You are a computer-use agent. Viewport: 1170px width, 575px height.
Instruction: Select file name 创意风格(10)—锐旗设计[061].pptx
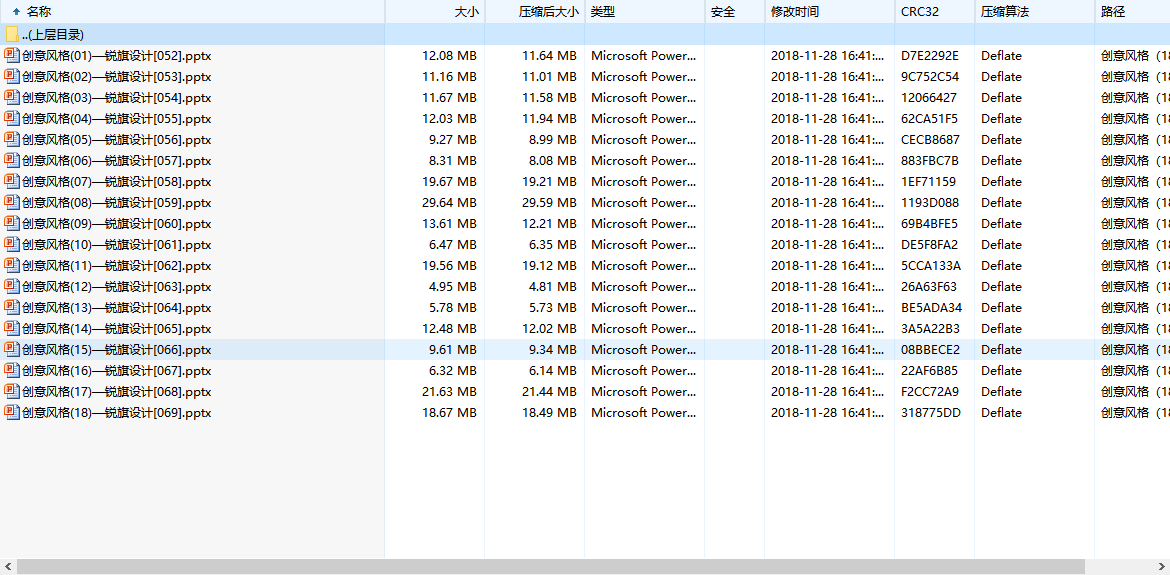[116, 244]
